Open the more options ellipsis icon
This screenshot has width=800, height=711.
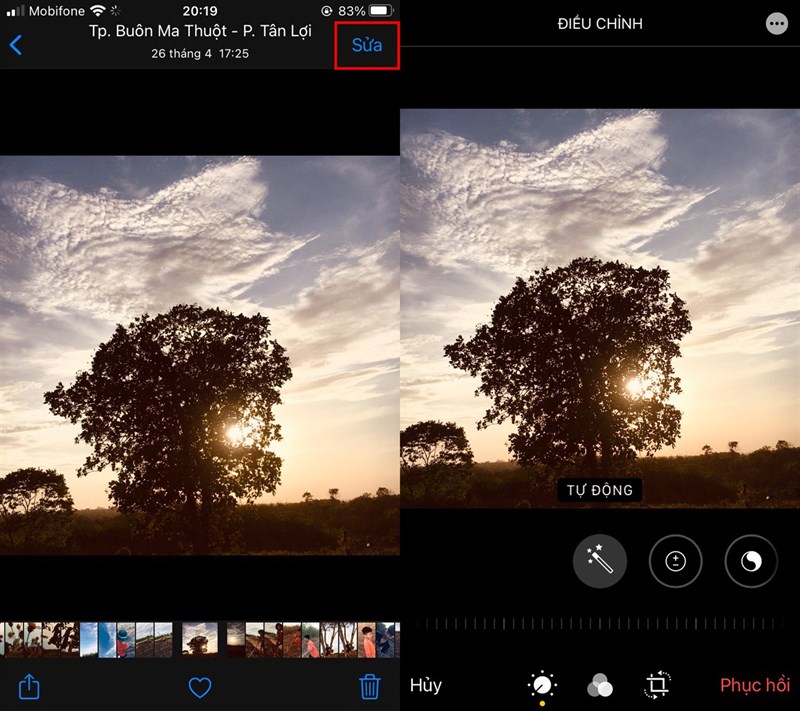coord(777,23)
